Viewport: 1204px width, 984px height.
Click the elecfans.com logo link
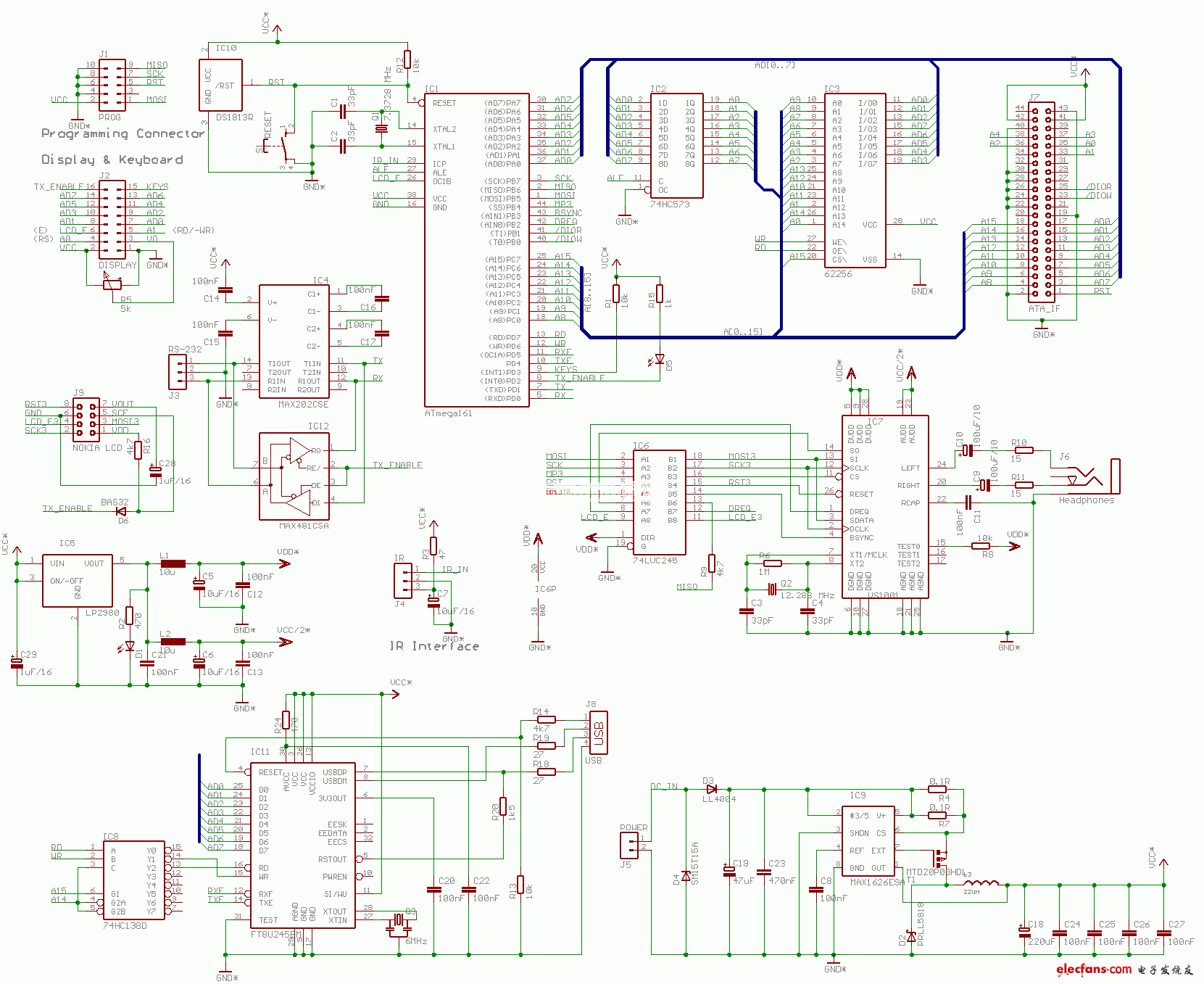coord(1096,969)
